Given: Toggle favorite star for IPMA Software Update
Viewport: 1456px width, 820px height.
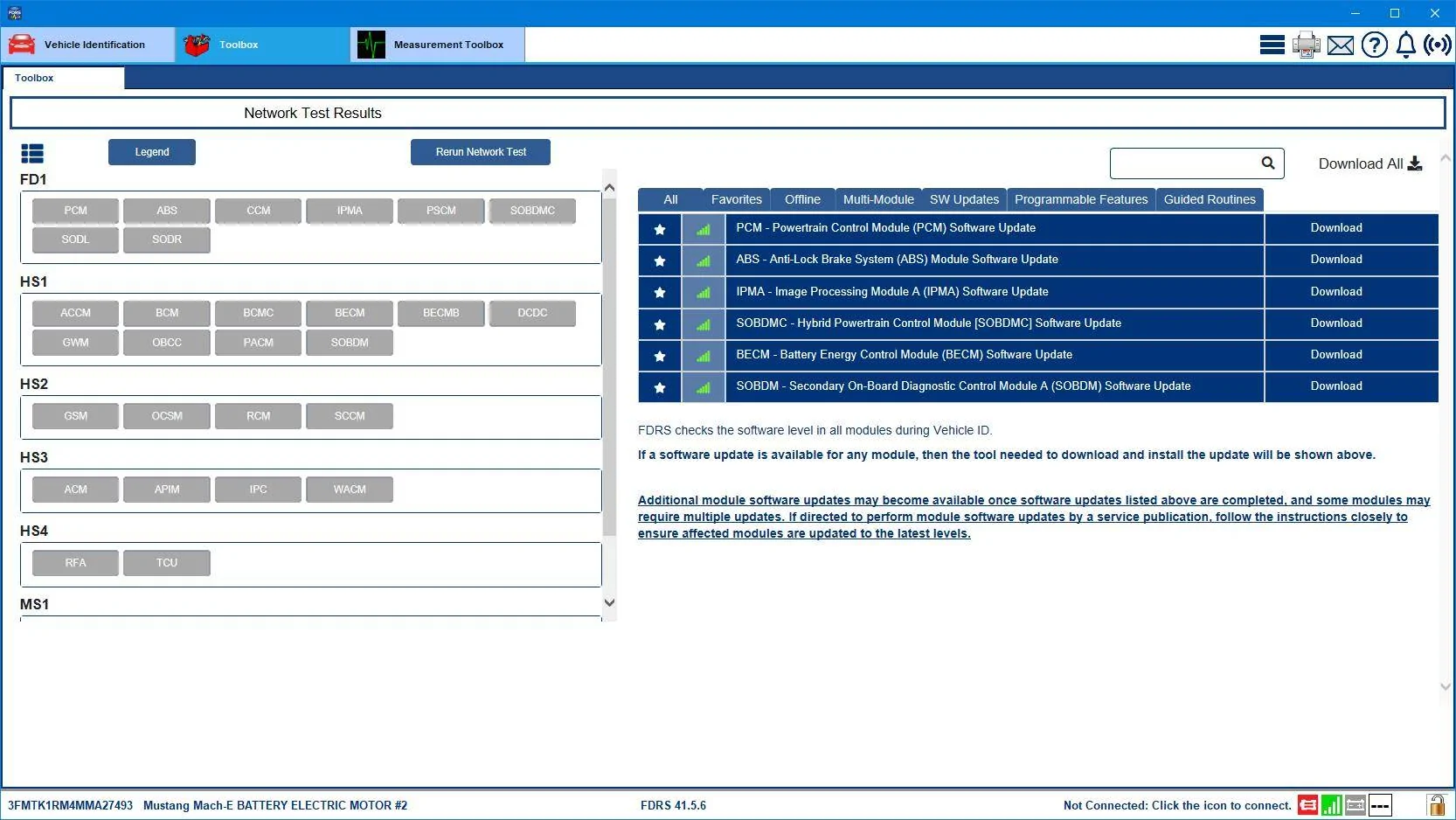Looking at the screenshot, I should [x=660, y=292].
